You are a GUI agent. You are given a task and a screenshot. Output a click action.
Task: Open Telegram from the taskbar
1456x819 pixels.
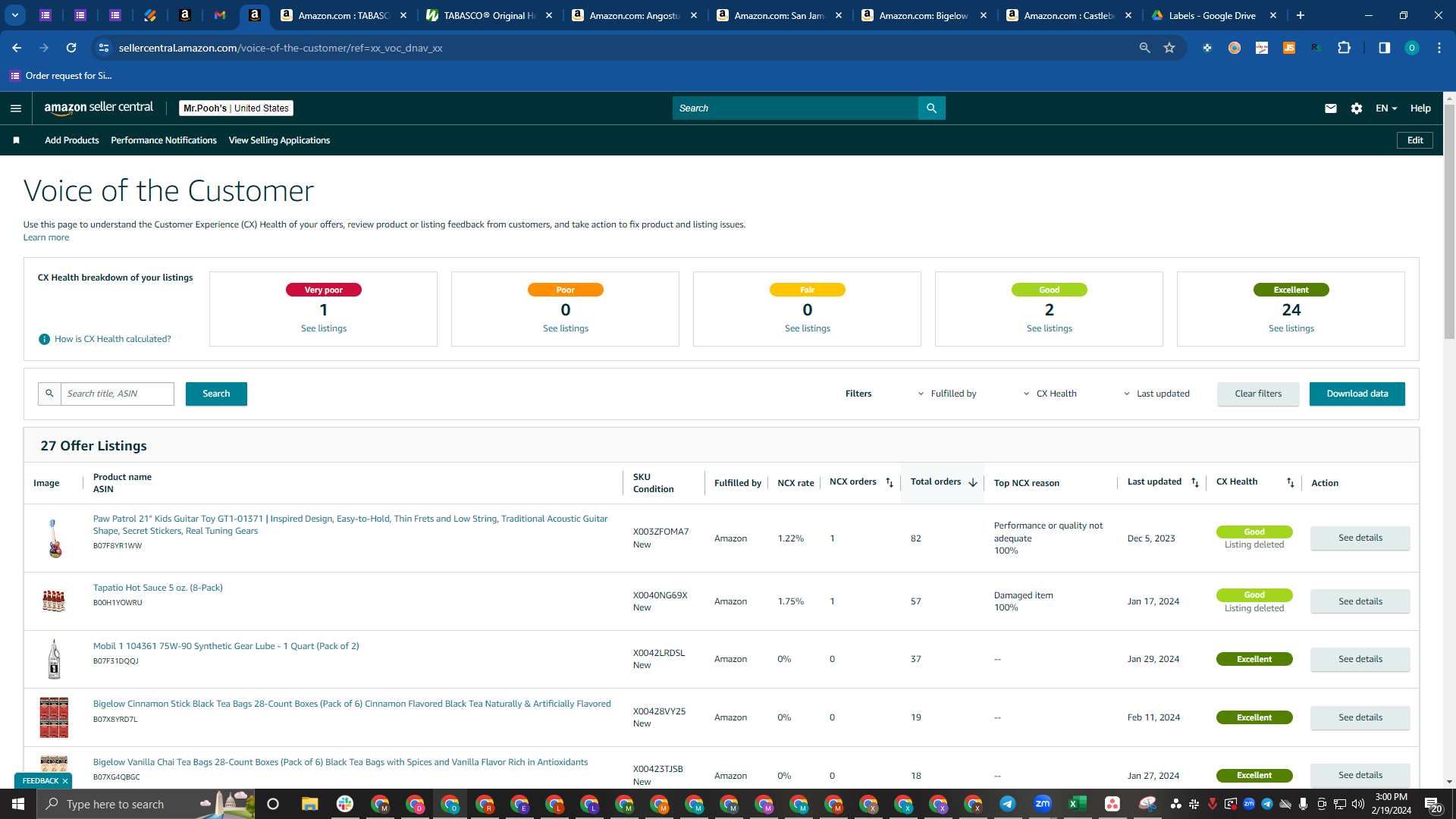[x=1007, y=804]
